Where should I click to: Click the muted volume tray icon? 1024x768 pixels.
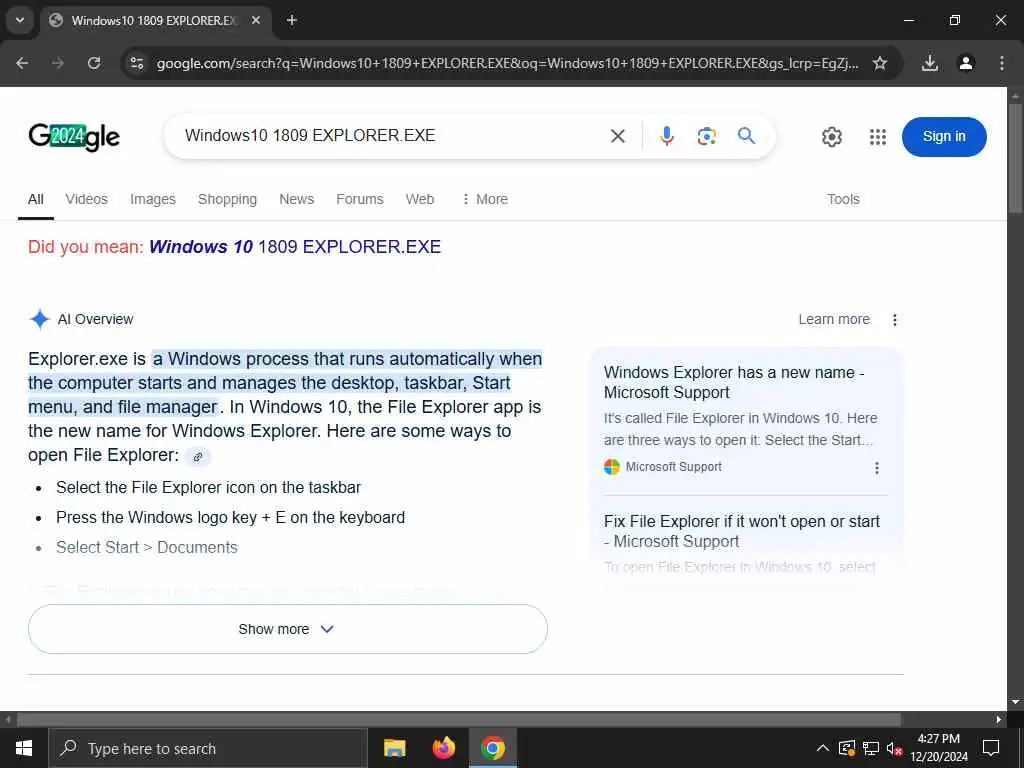[894, 748]
